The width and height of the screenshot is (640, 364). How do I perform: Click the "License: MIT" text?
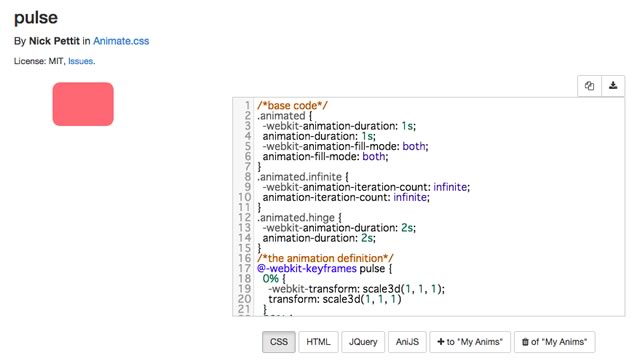[39, 61]
